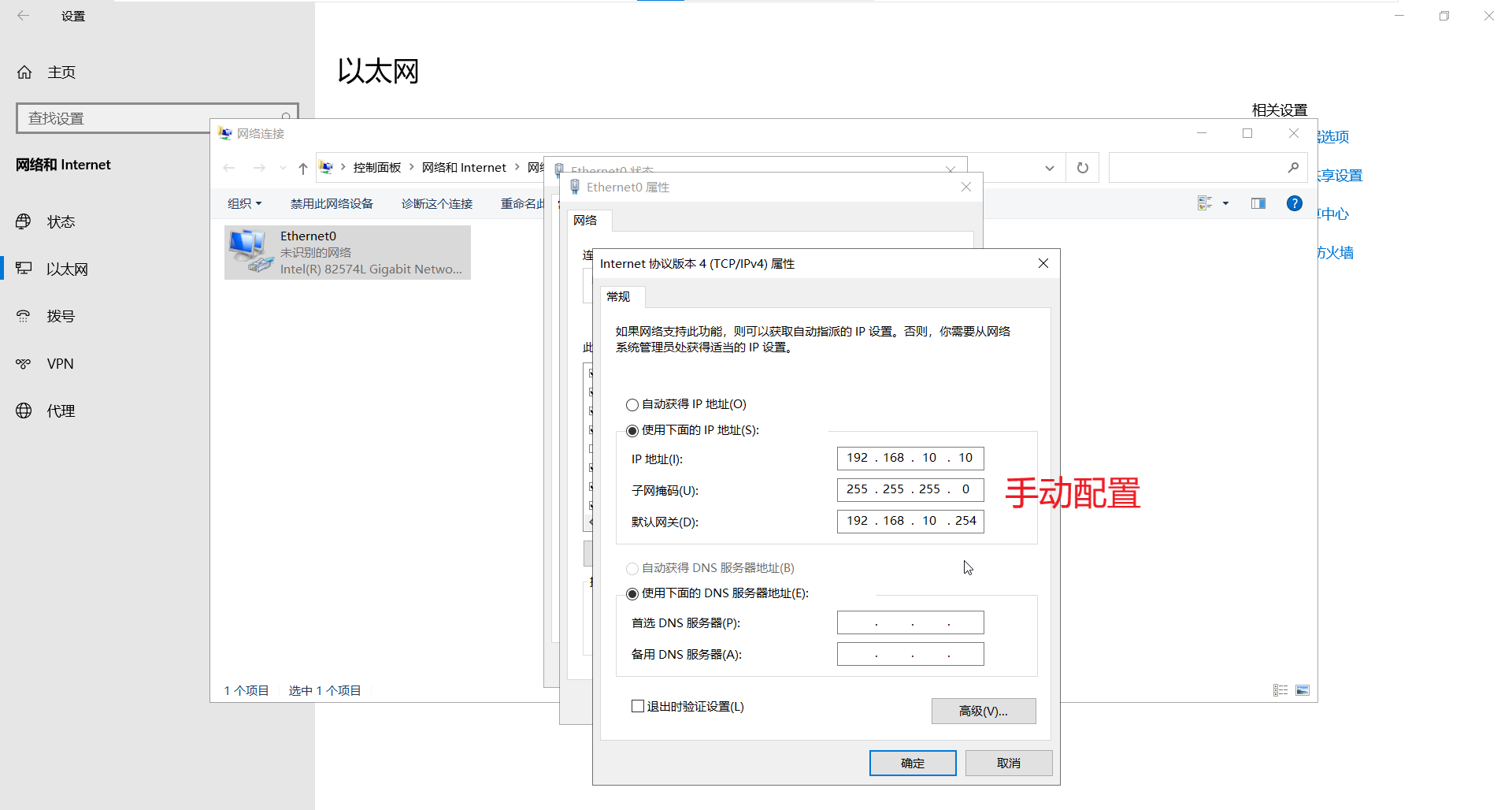Check the 退出时验证设置 checkbox
1512x810 pixels.
638,705
